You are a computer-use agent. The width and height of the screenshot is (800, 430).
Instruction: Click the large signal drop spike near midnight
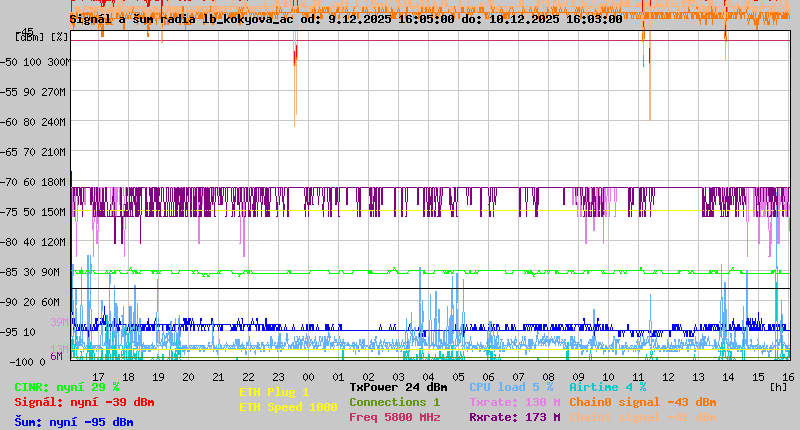tap(295, 85)
